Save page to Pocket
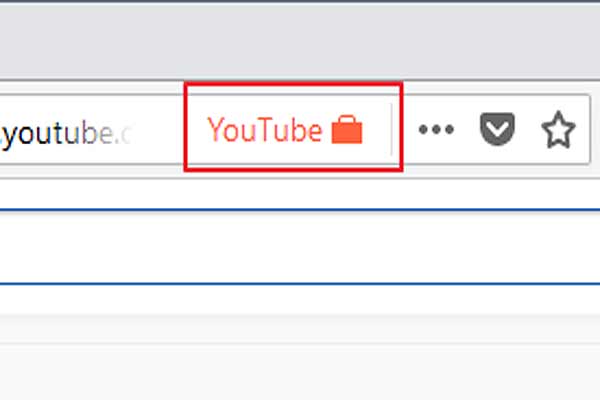Image resolution: width=600 pixels, height=400 pixels. coord(497,129)
